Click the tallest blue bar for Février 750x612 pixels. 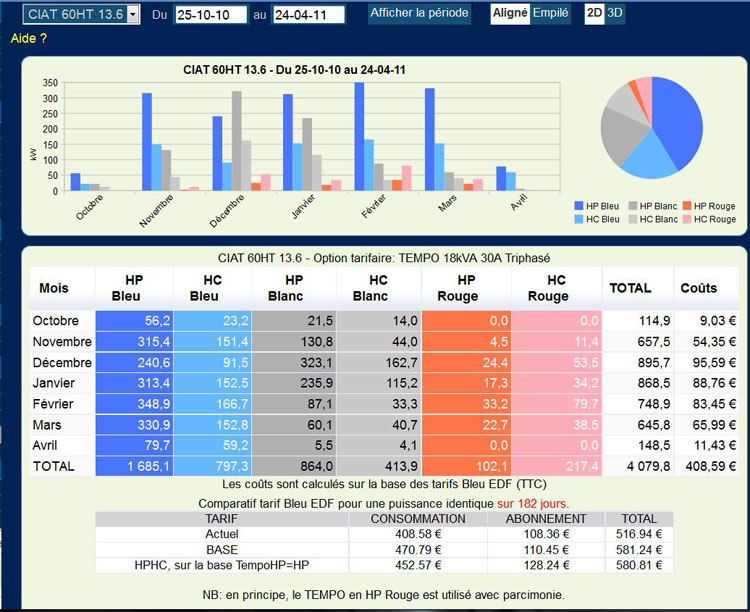(x=359, y=137)
